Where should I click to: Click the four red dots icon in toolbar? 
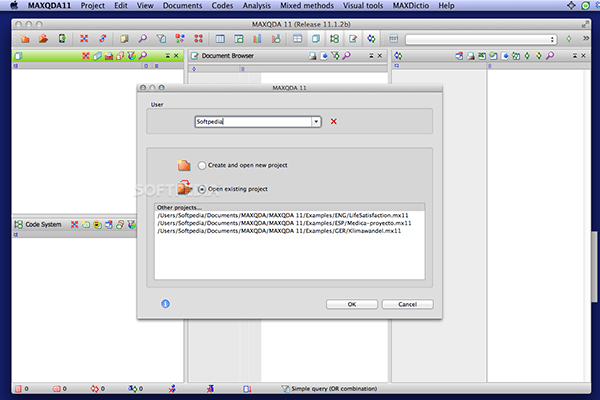199,39
